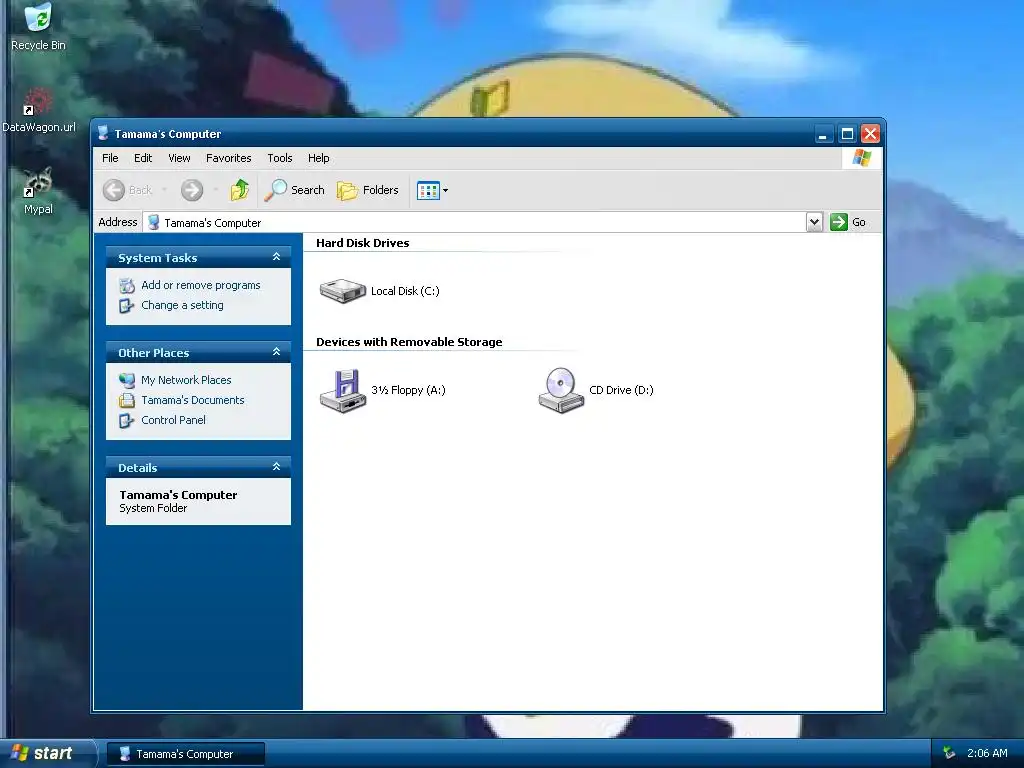Viewport: 1024px width, 768px height.
Task: Open Tamama's Documents link
Action: tap(193, 400)
